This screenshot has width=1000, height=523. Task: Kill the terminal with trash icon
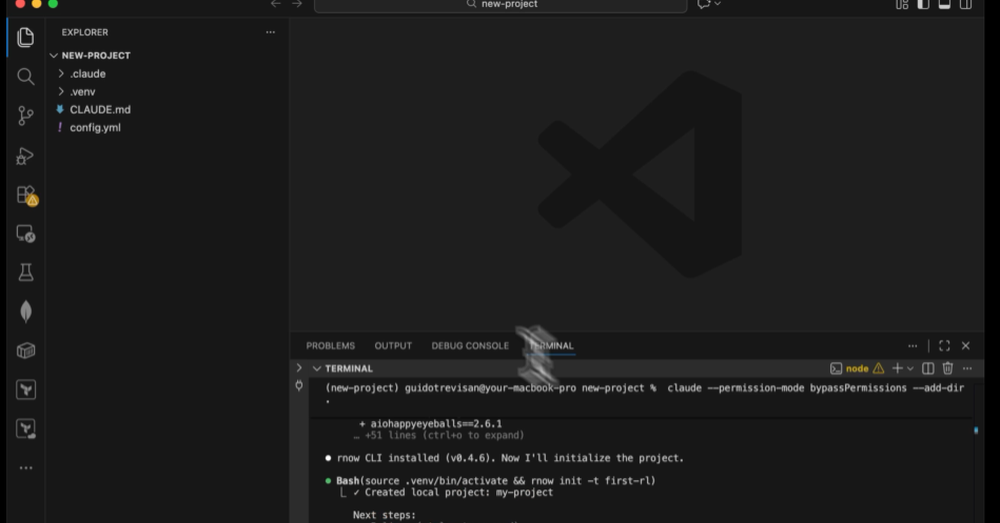(x=948, y=368)
